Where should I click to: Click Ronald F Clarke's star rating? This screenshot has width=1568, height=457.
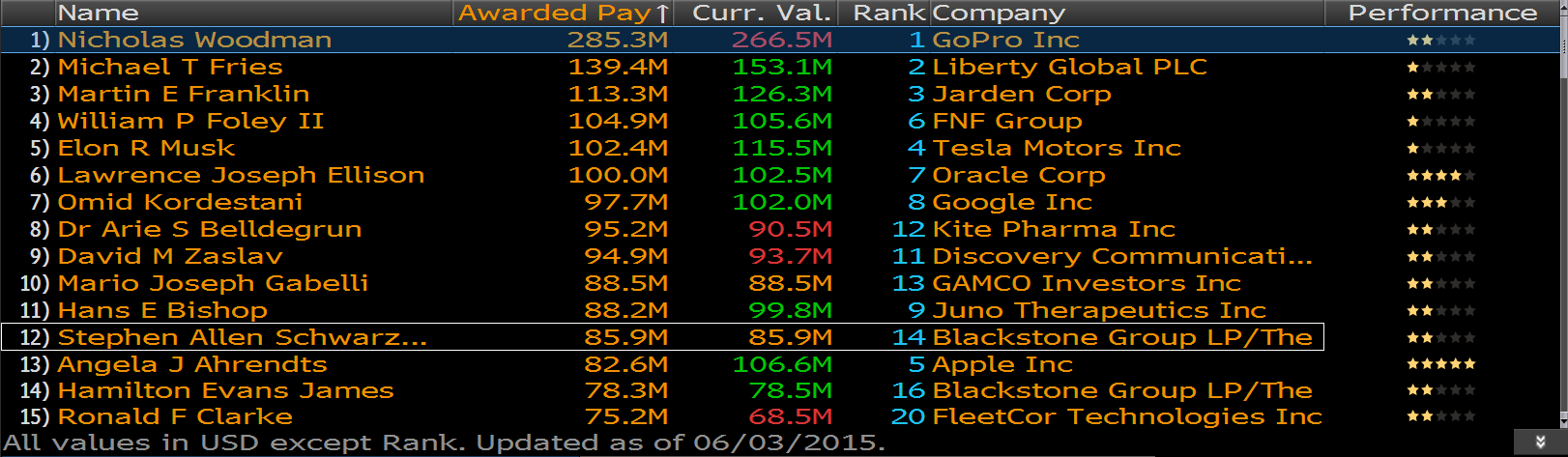pos(1441,416)
